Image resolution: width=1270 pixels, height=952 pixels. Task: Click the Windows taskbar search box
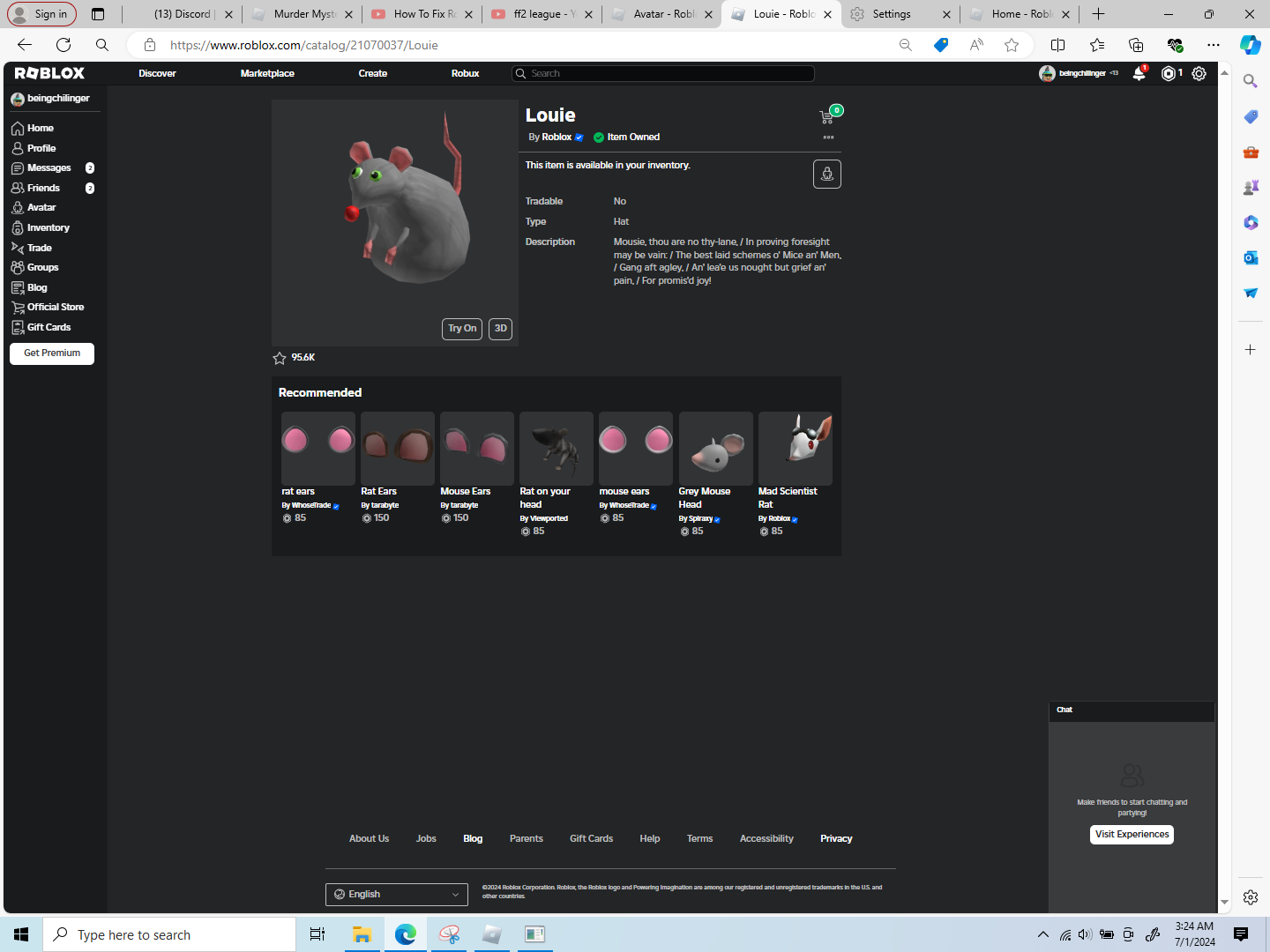tap(169, 934)
